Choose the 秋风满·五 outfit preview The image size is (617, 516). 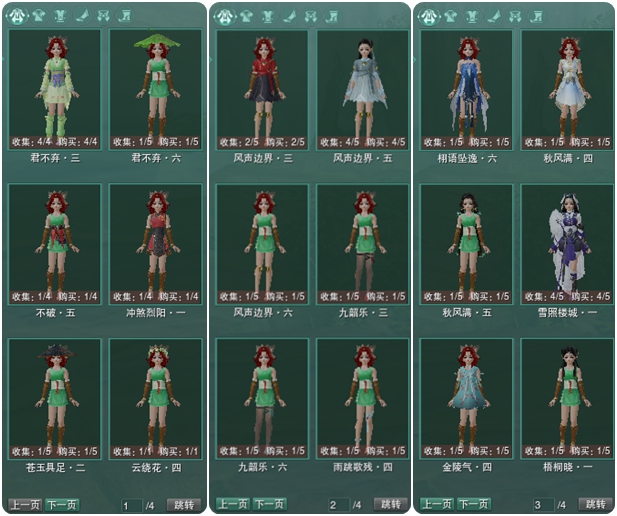(467, 244)
